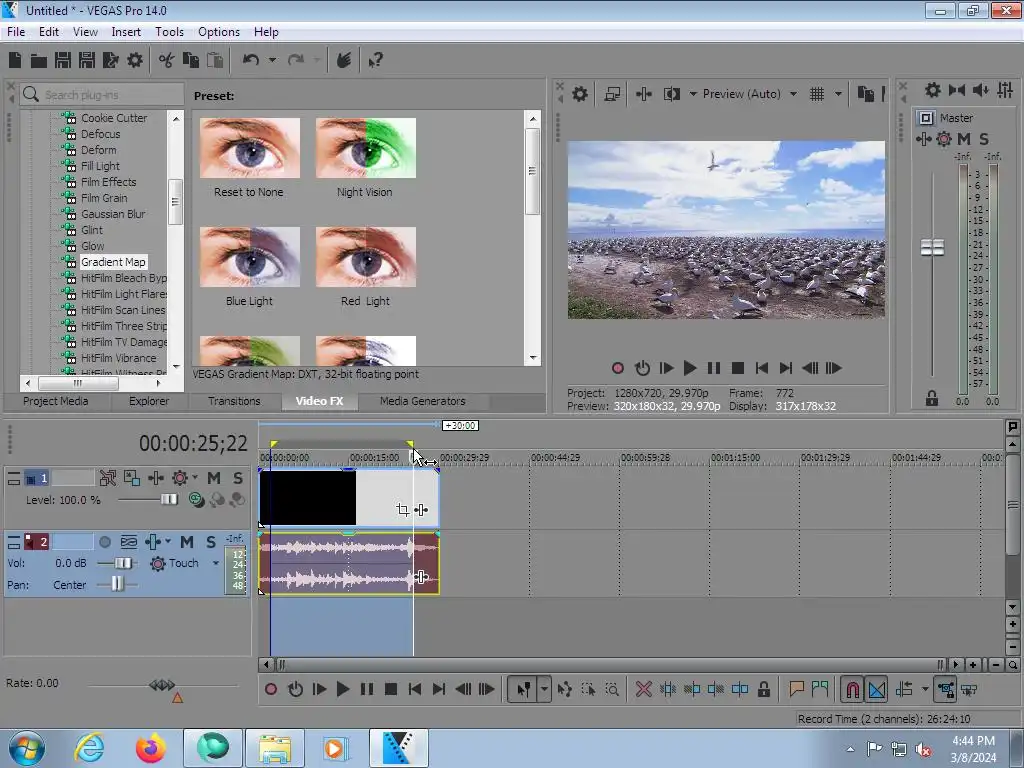Open a project with the folder icon
This screenshot has height=768, width=1024.
pyautogui.click(x=39, y=61)
